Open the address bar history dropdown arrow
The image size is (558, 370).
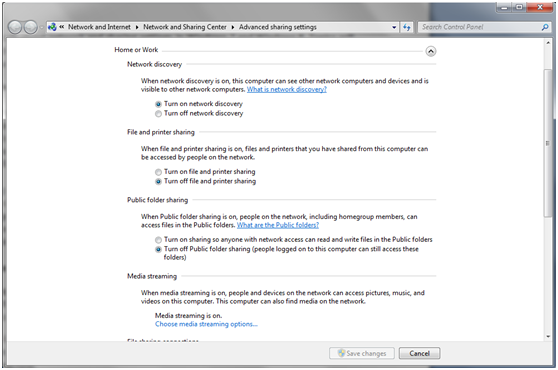pyautogui.click(x=394, y=27)
